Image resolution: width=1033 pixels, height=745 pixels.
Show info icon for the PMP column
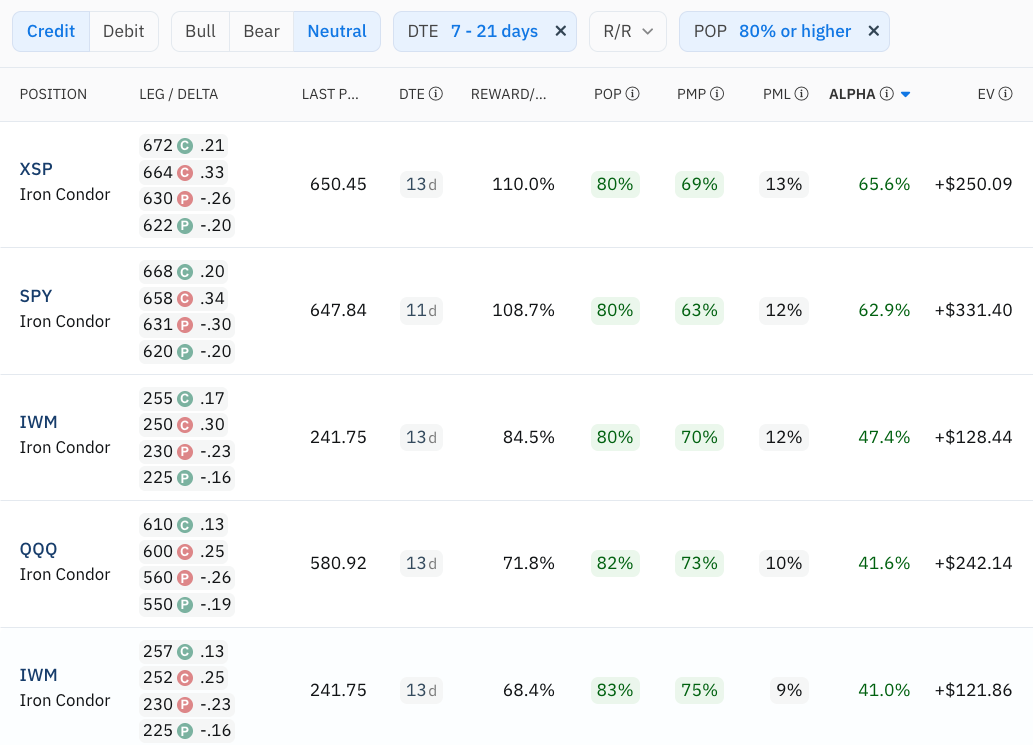(717, 94)
